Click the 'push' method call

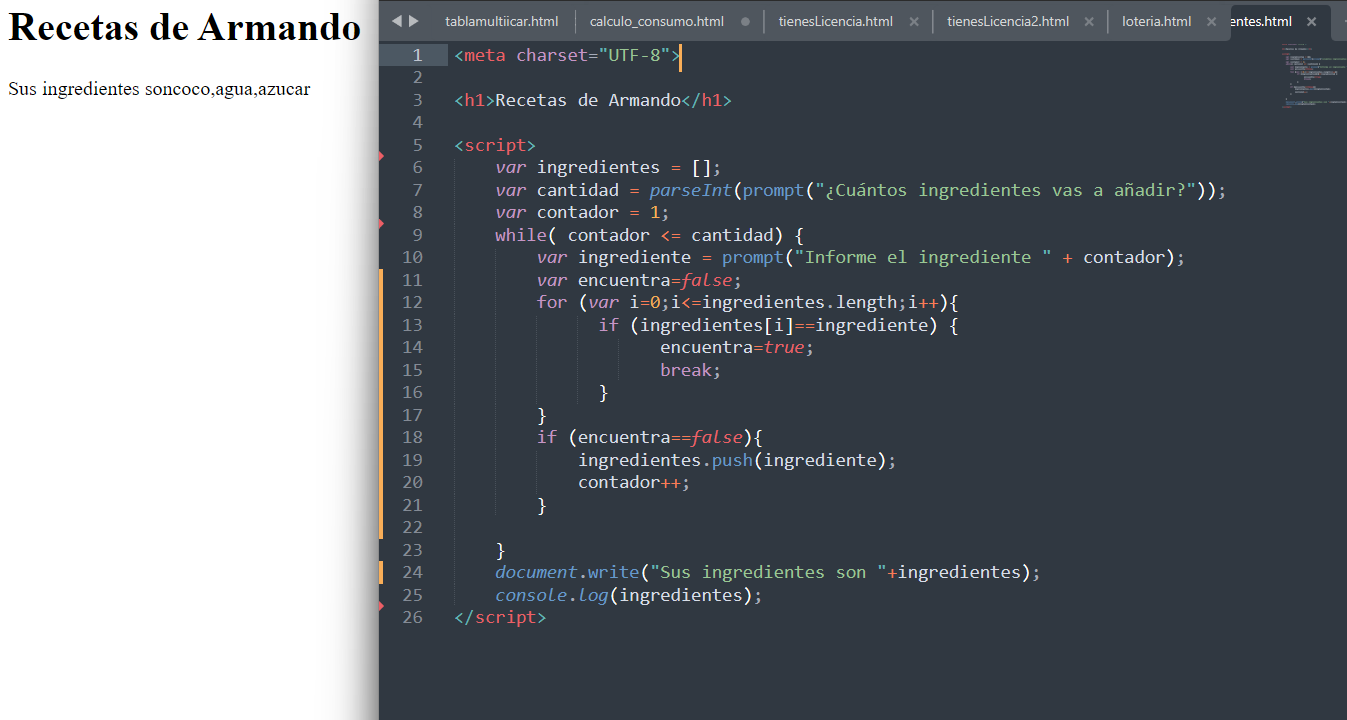pos(732,460)
